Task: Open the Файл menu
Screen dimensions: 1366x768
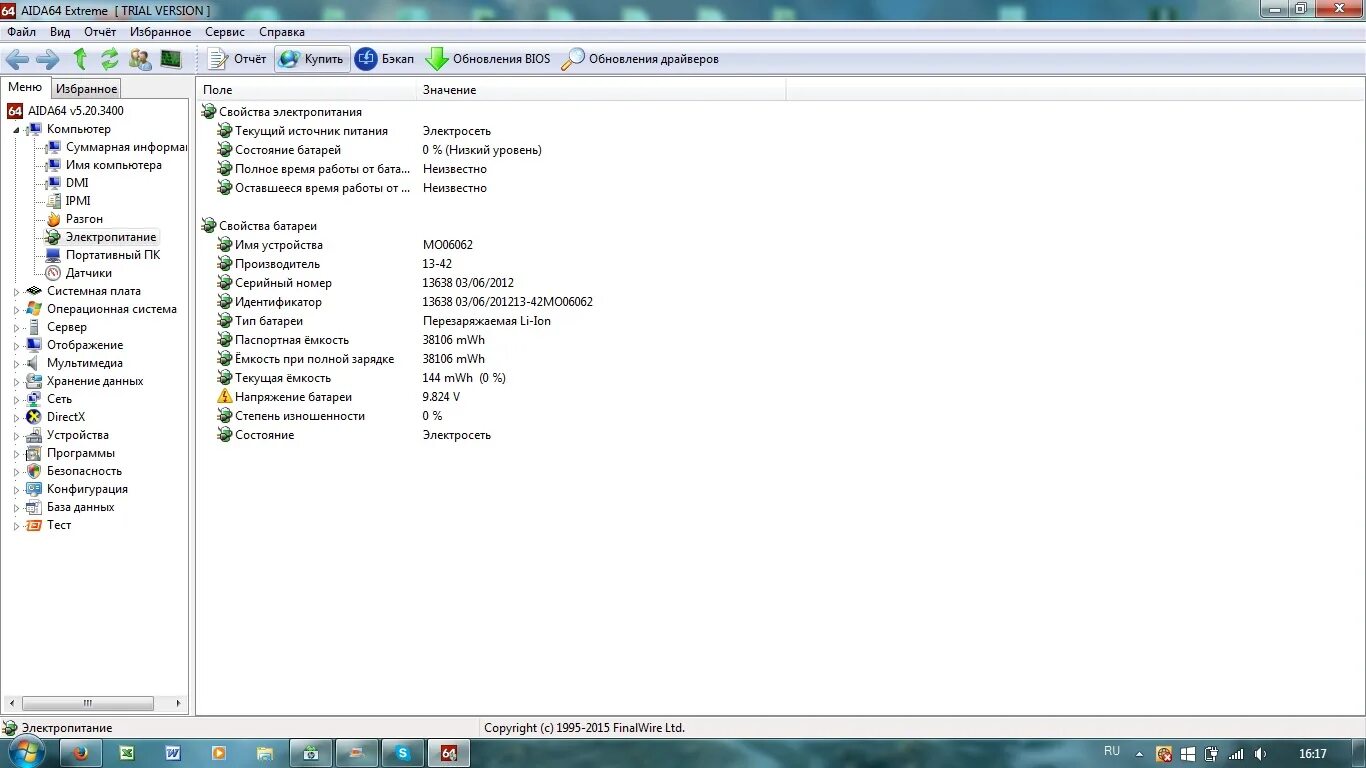Action: 21,32
